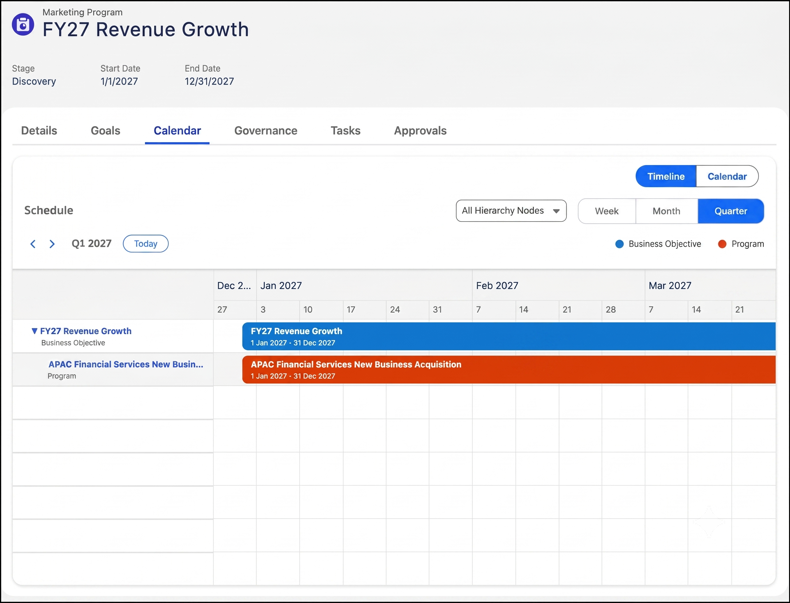Open the Tasks tab
Image resolution: width=790 pixels, height=603 pixels.
pyautogui.click(x=346, y=130)
